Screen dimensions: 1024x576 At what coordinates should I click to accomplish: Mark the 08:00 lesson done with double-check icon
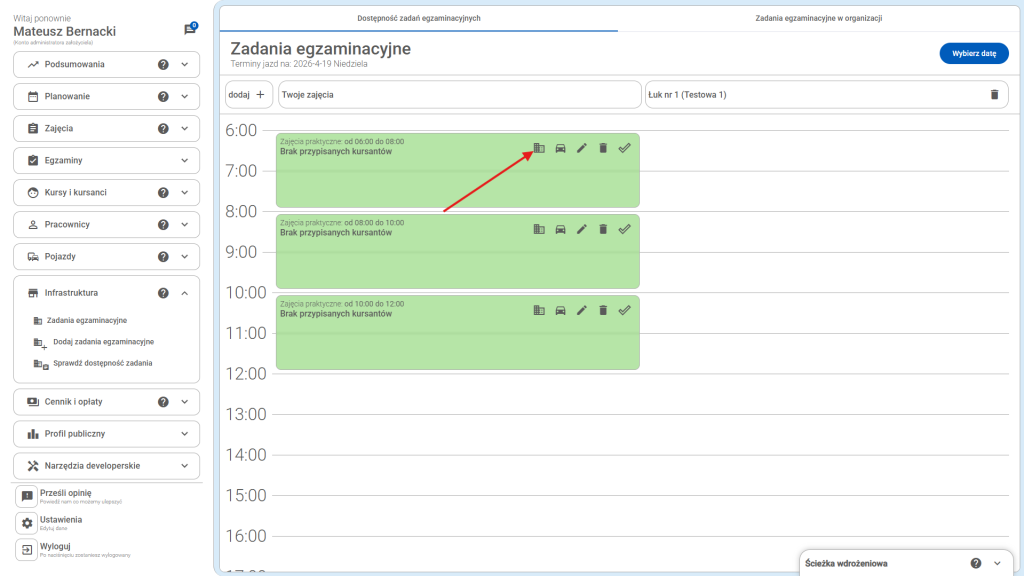(x=624, y=229)
